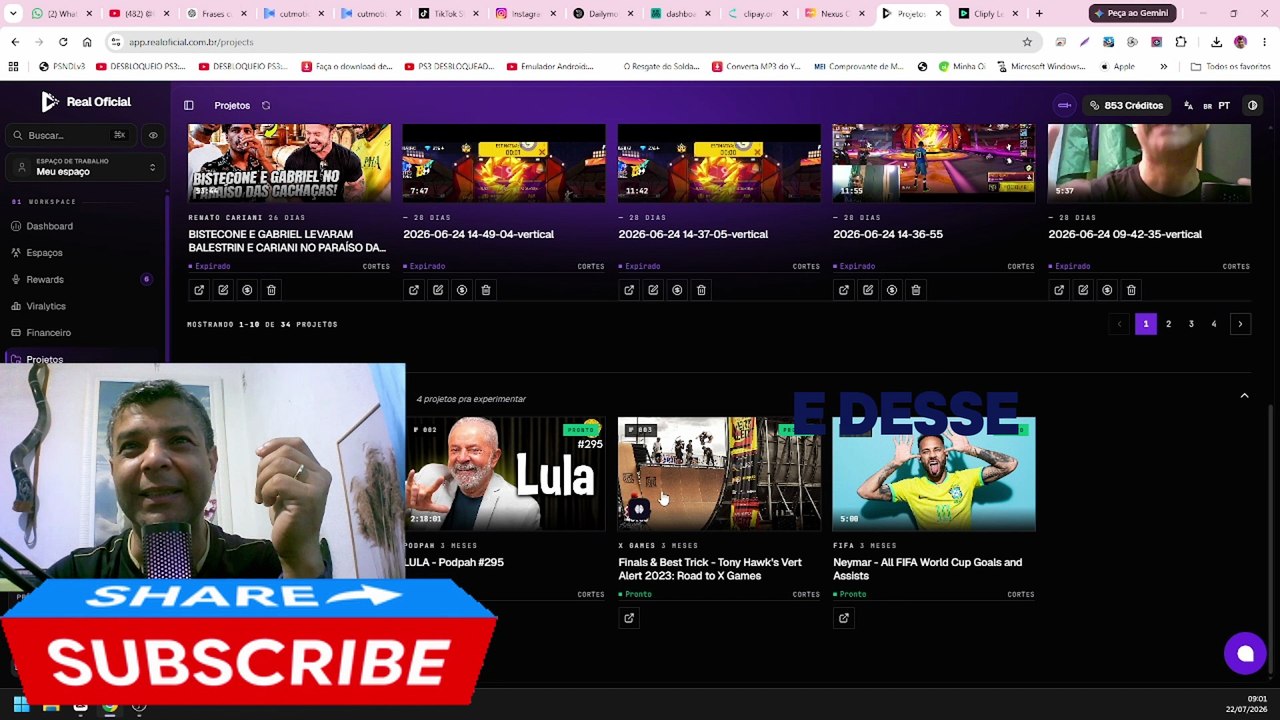Open the Windows Start menu

pyautogui.click(x=21, y=706)
